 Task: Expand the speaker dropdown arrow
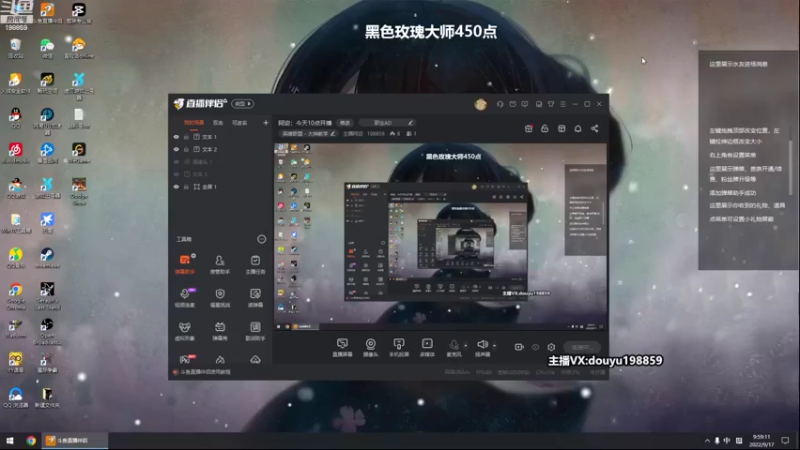pyautogui.click(x=494, y=345)
